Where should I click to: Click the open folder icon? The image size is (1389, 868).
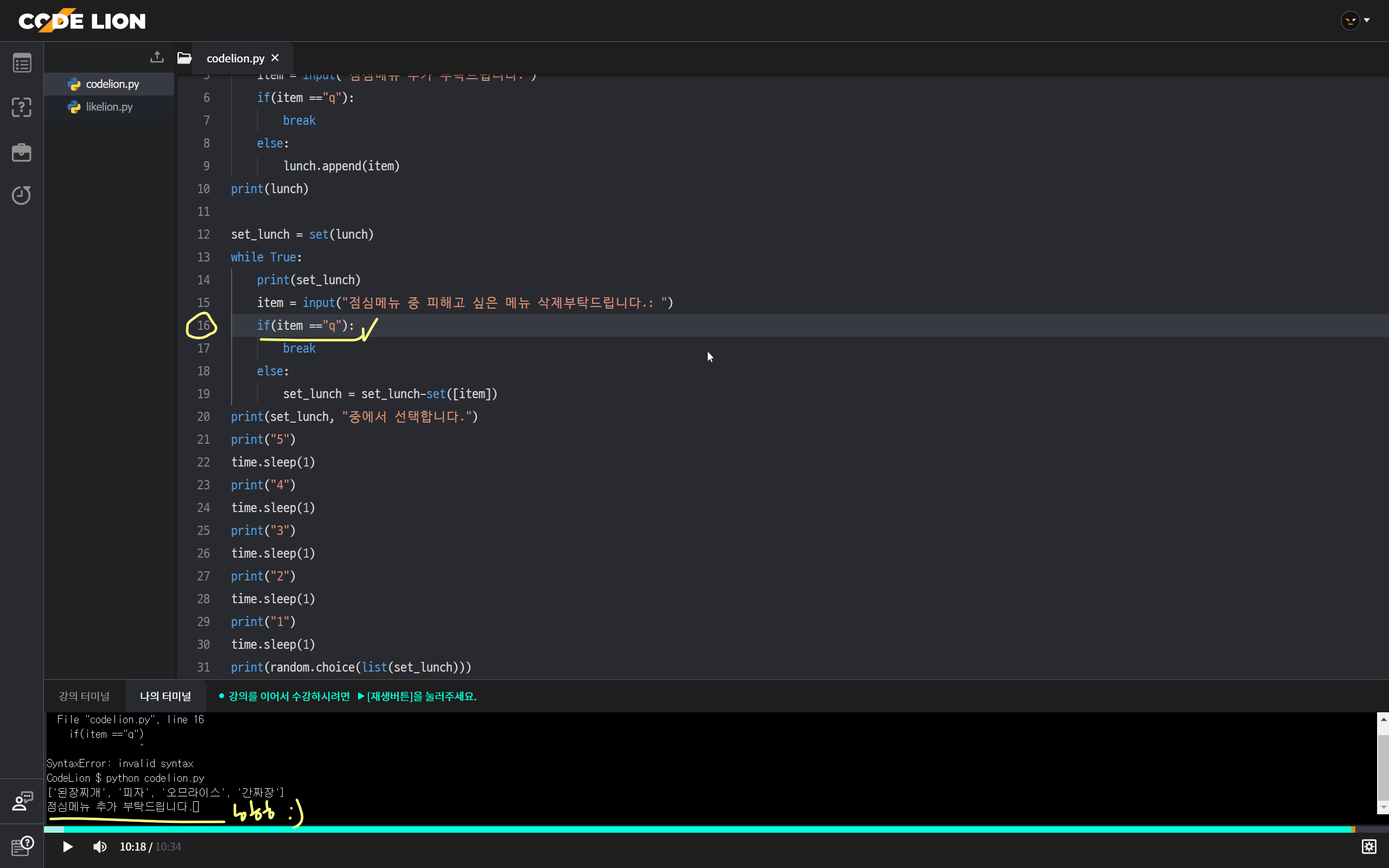tap(184, 58)
